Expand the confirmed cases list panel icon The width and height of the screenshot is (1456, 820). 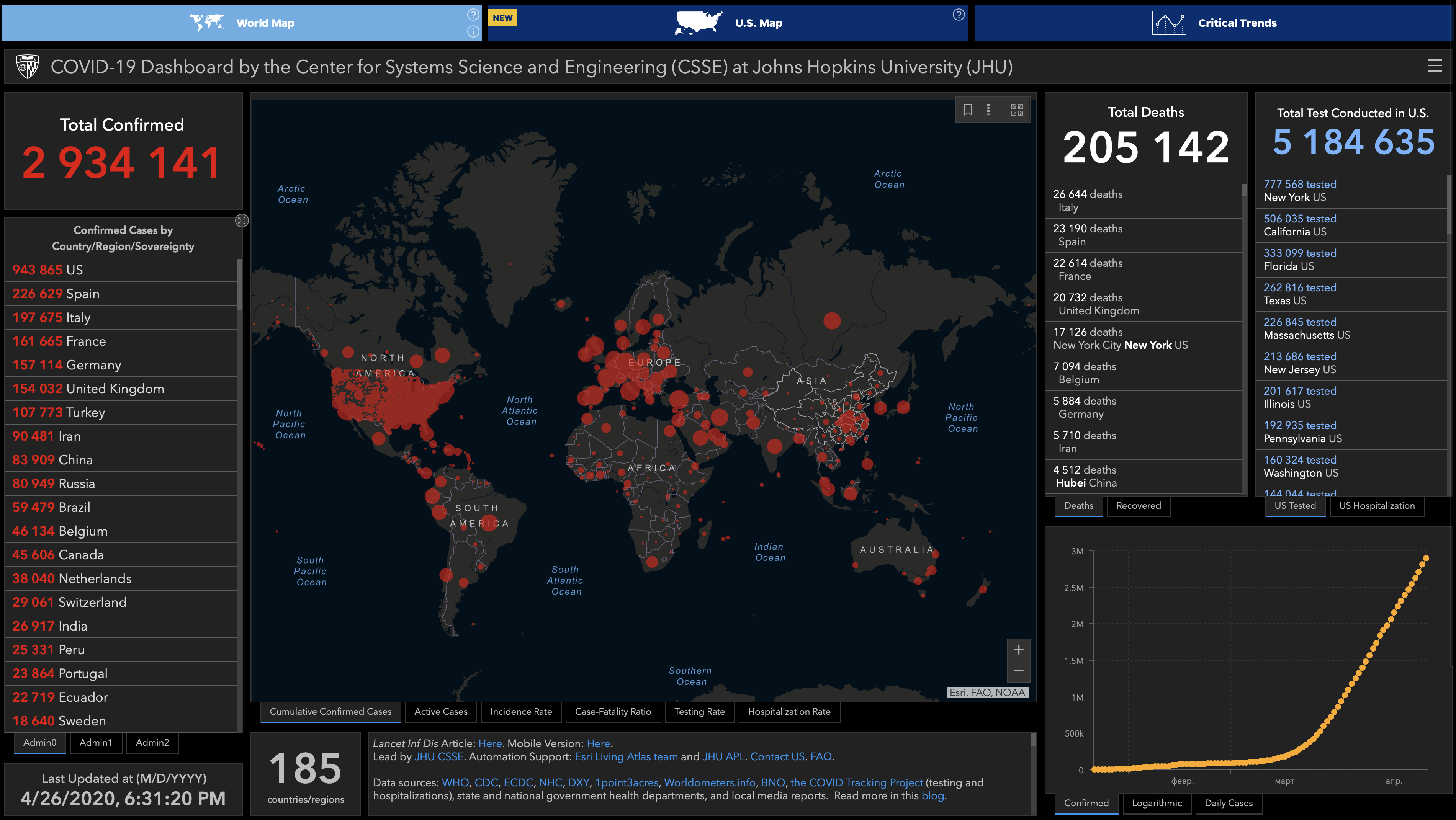(x=242, y=221)
